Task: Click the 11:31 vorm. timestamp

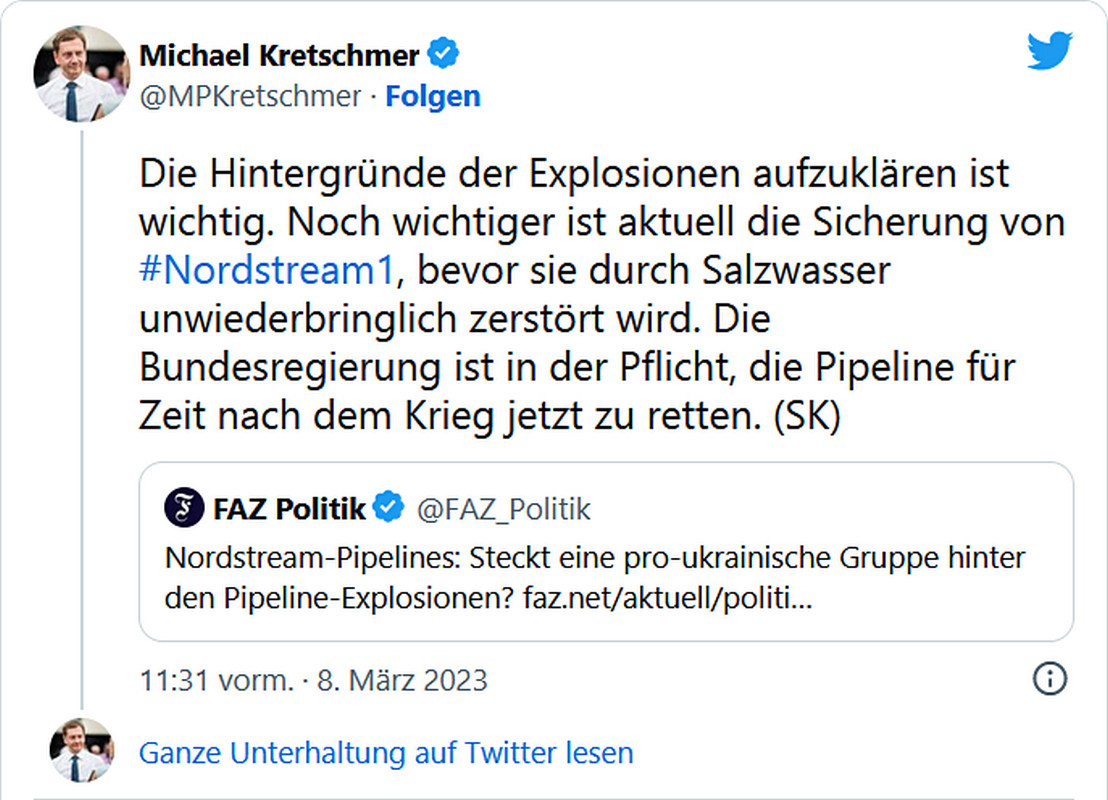Action: point(217,681)
